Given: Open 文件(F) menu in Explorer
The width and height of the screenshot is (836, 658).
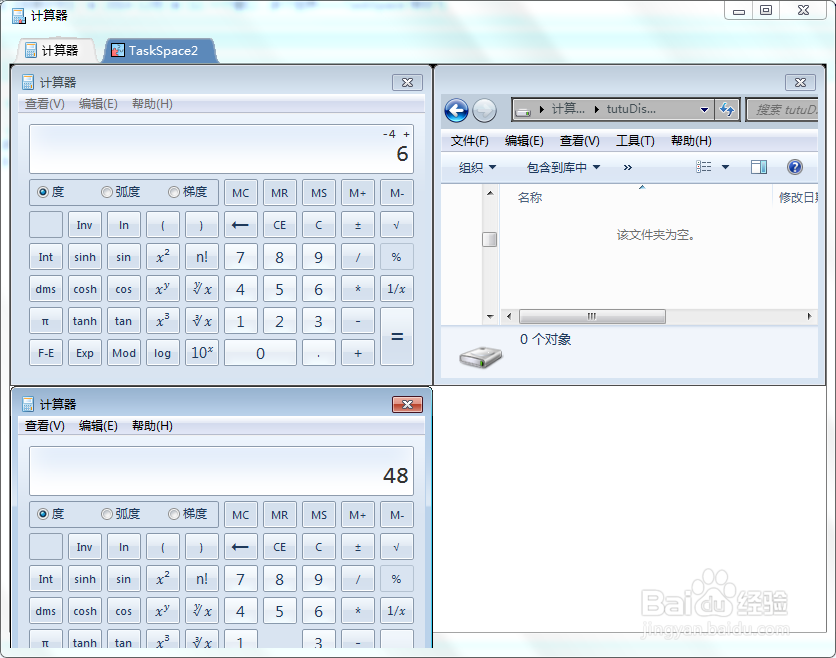Looking at the screenshot, I should [x=469, y=141].
